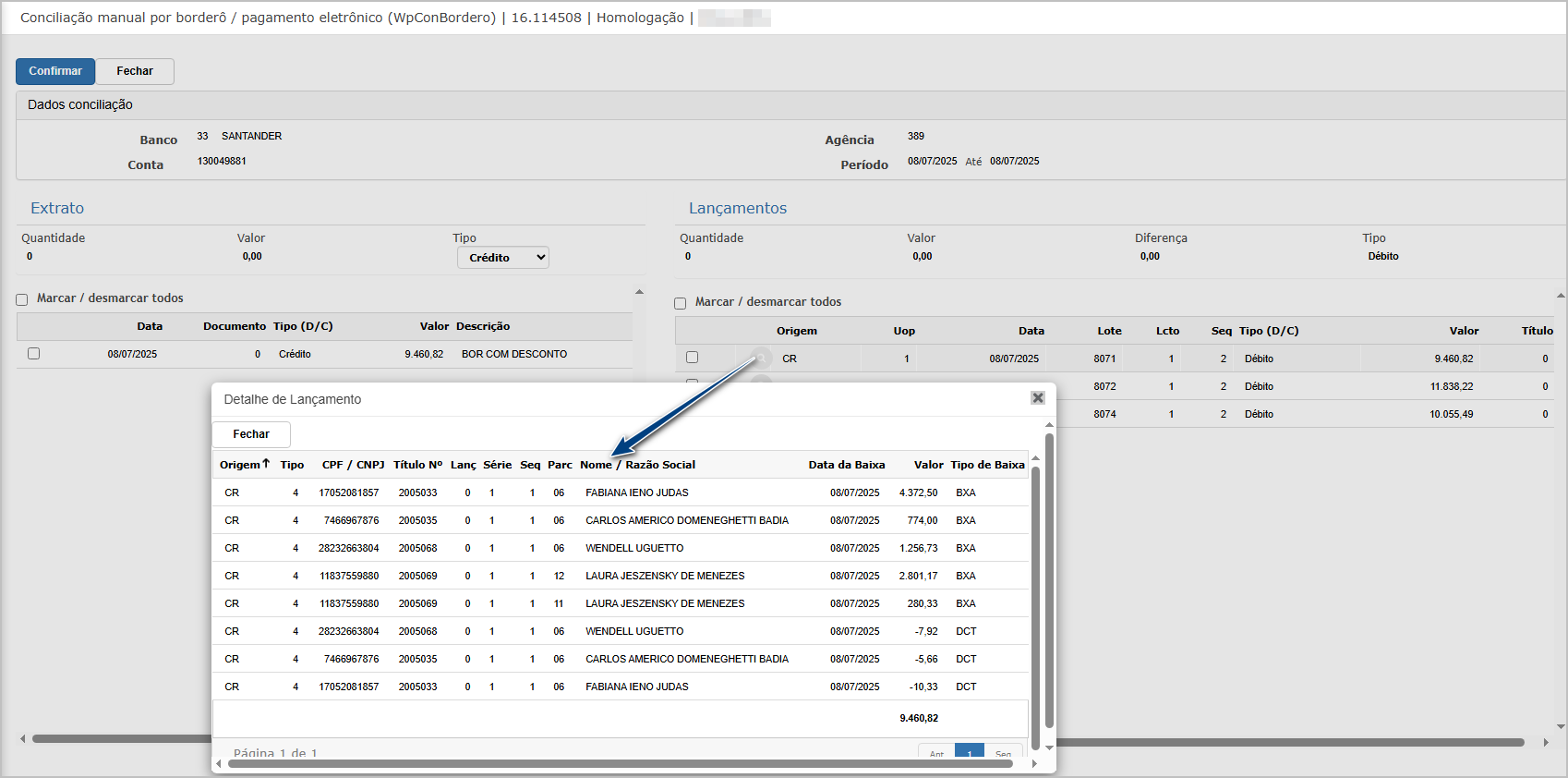This screenshot has height=778, width=1568.
Task: Click the Lançamentos value 11.838,22
Action: (x=1452, y=386)
